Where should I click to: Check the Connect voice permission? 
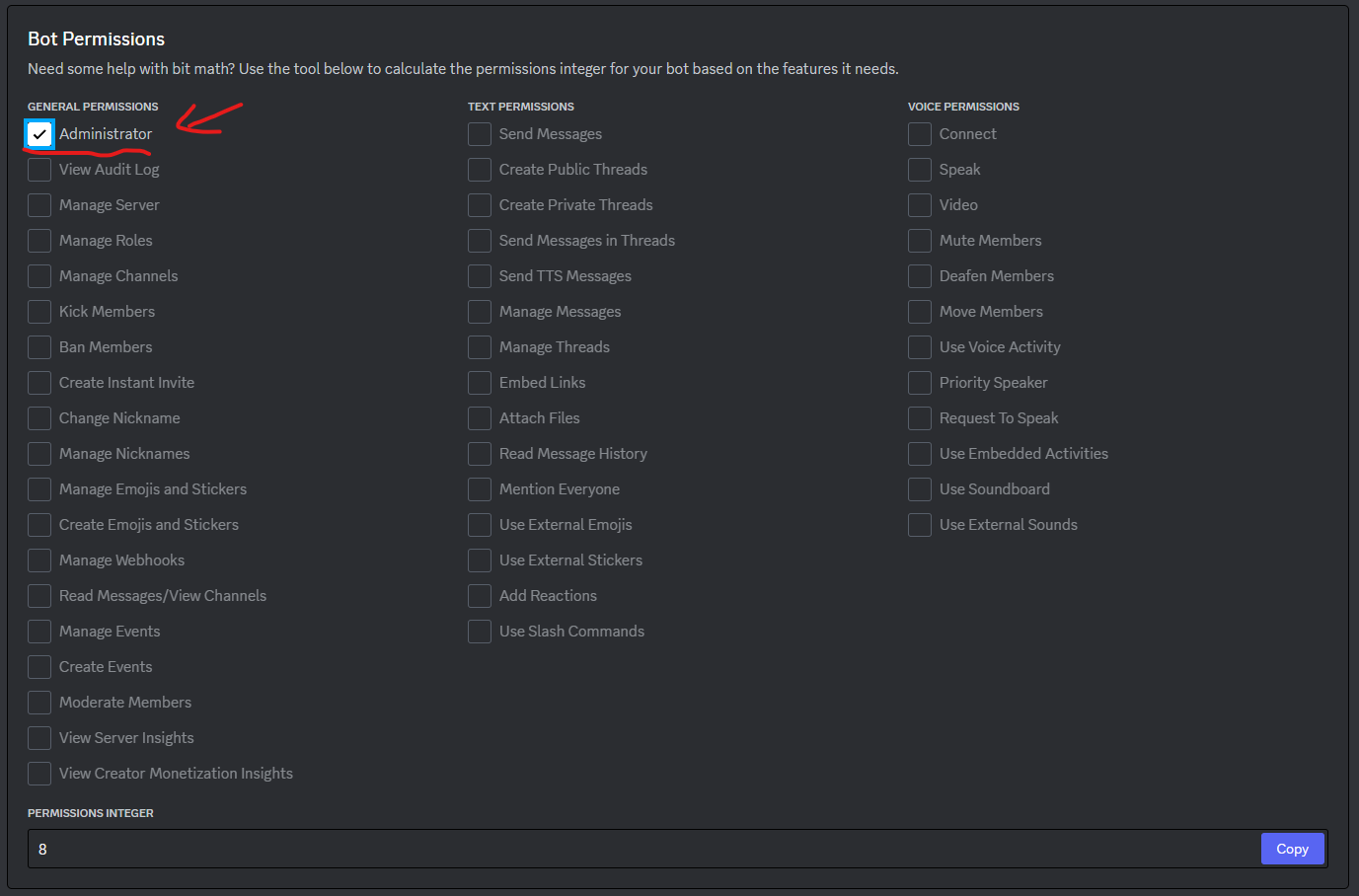pyautogui.click(x=919, y=133)
